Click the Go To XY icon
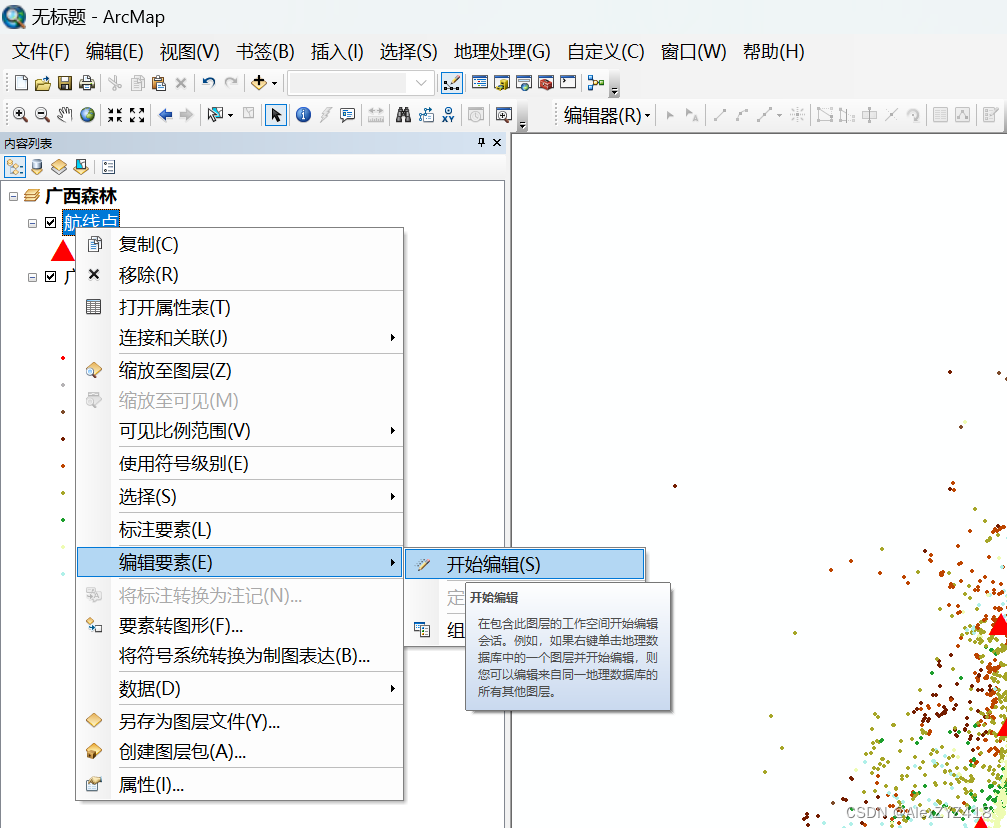The width and height of the screenshot is (1007, 828). click(x=448, y=114)
